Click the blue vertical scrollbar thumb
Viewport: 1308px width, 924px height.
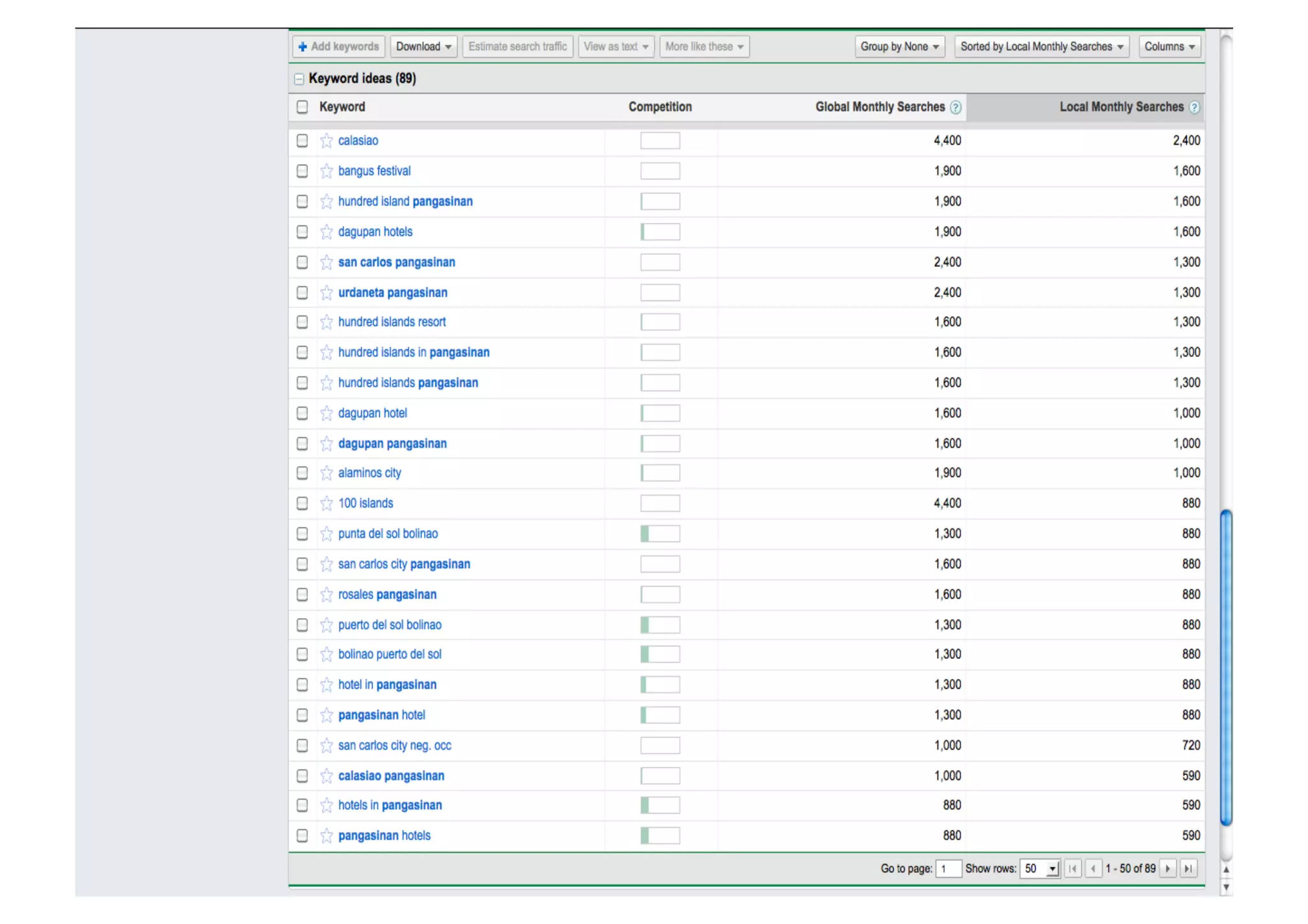[1226, 667]
